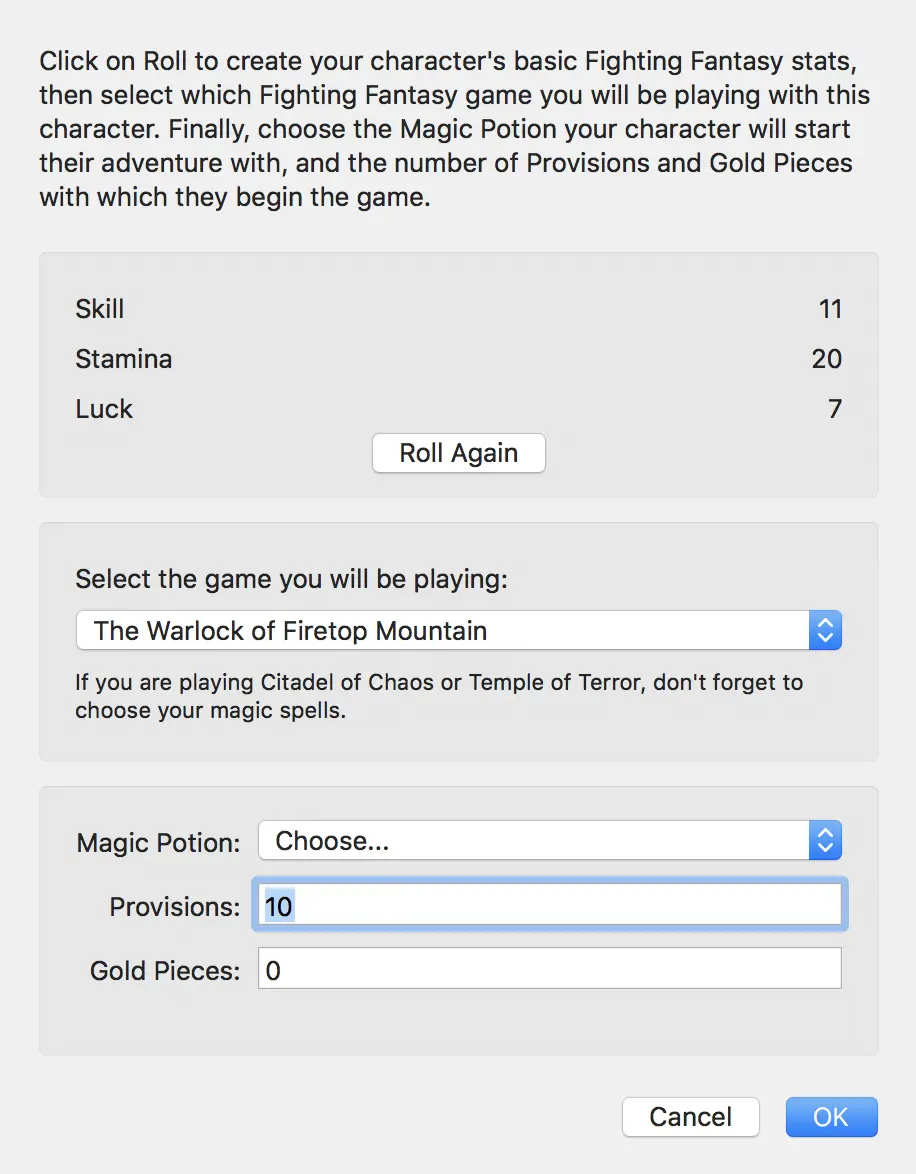Click the Magic Potion label
The height and width of the screenshot is (1174, 916).
(x=158, y=843)
